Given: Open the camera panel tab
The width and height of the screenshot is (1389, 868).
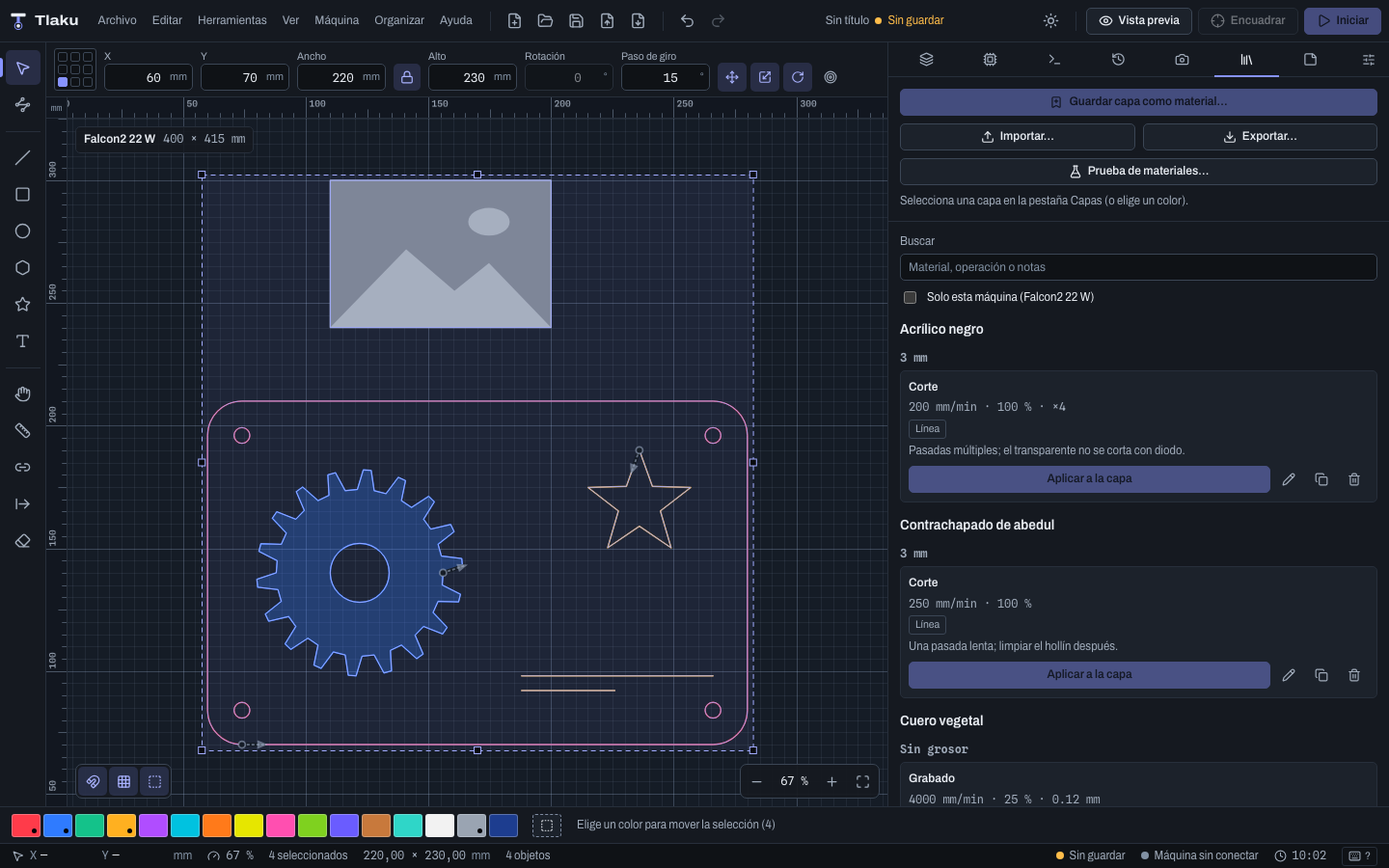Looking at the screenshot, I should (1182, 60).
